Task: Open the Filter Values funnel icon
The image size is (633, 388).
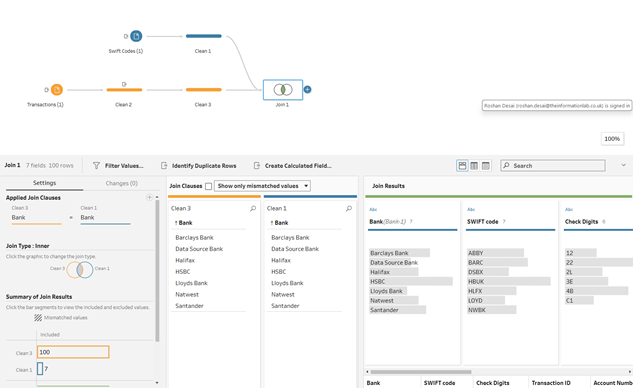Action: tap(96, 166)
